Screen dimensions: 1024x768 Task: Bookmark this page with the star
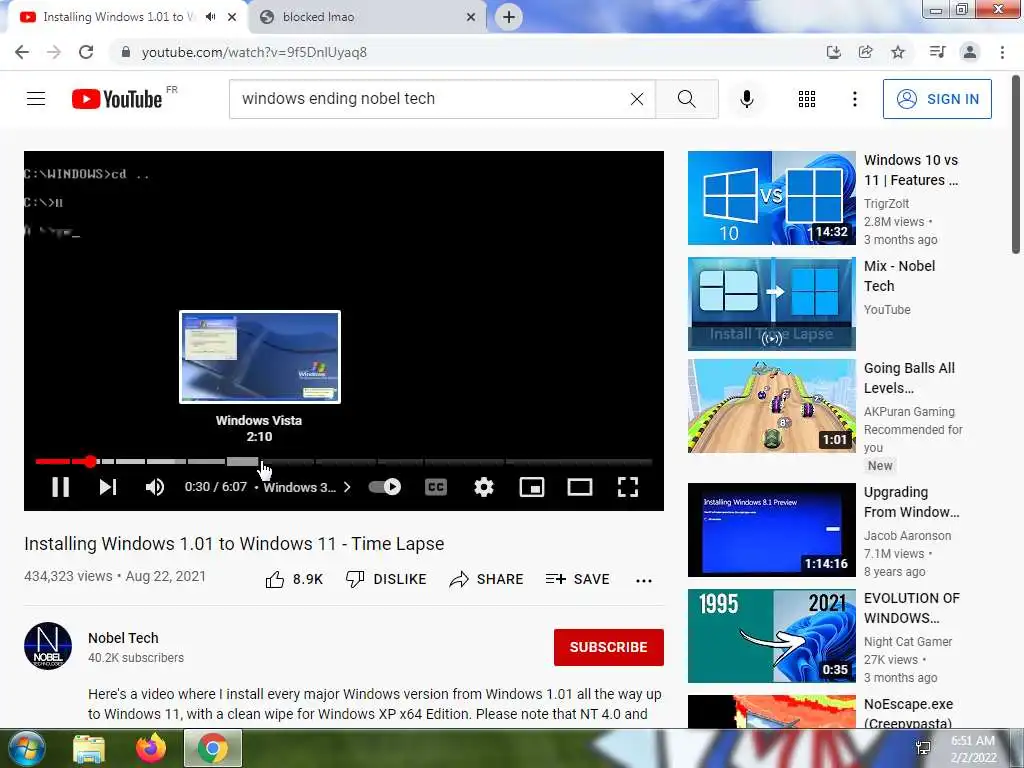tap(898, 52)
